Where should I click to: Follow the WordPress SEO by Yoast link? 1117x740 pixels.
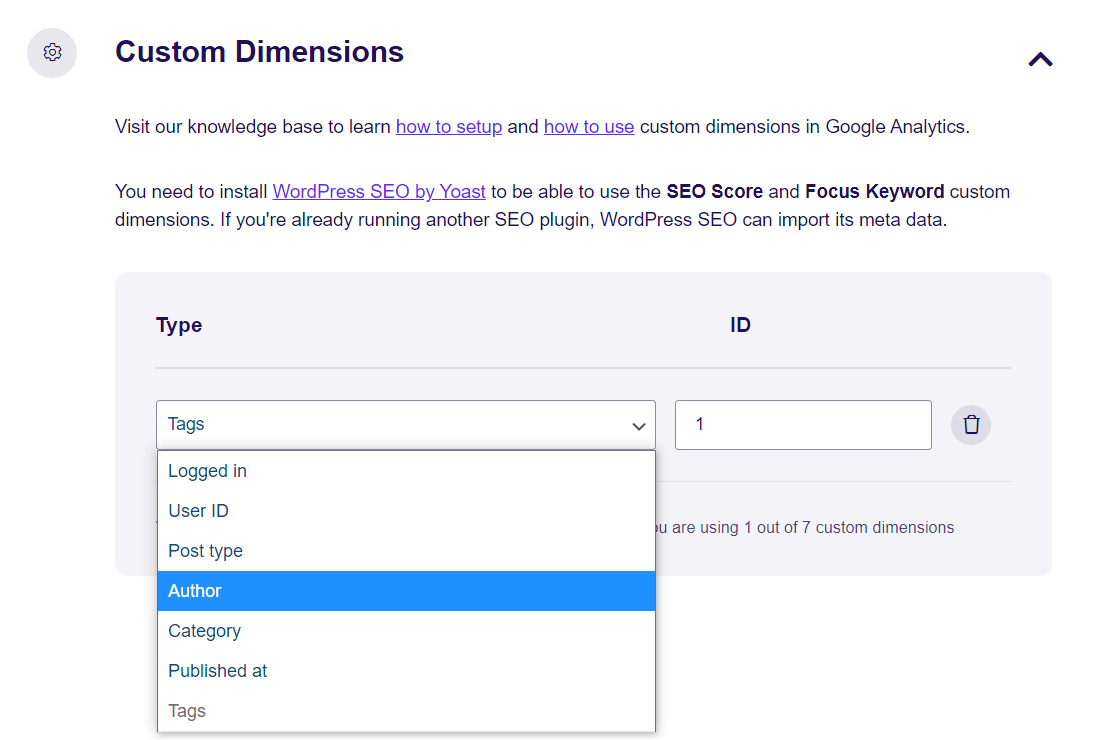click(x=379, y=192)
